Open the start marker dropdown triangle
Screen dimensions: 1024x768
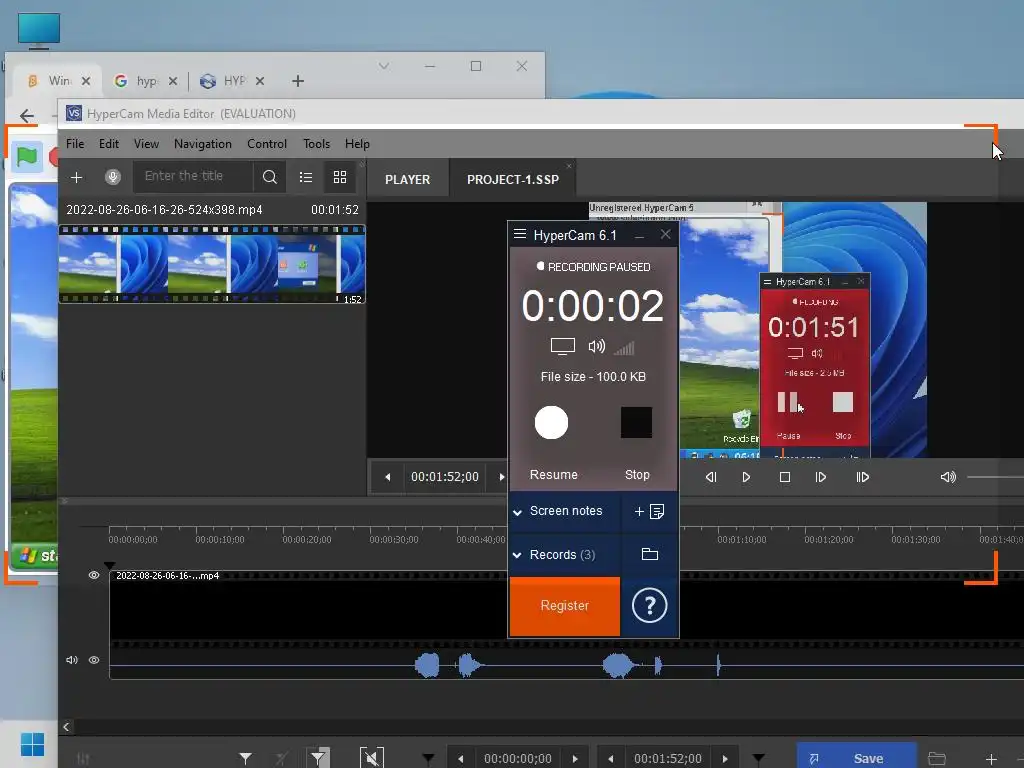point(428,759)
